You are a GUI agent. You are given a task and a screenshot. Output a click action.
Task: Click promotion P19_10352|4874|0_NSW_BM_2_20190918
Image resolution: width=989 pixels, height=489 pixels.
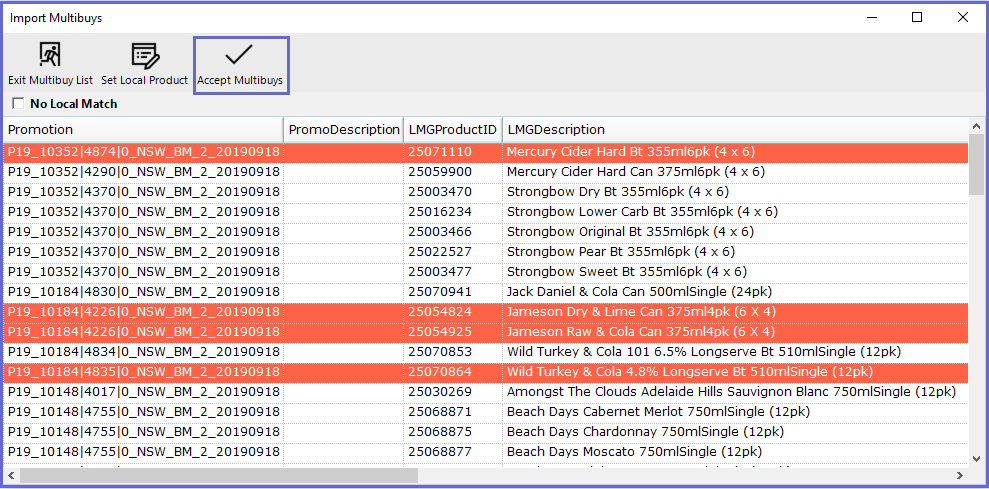coord(144,152)
